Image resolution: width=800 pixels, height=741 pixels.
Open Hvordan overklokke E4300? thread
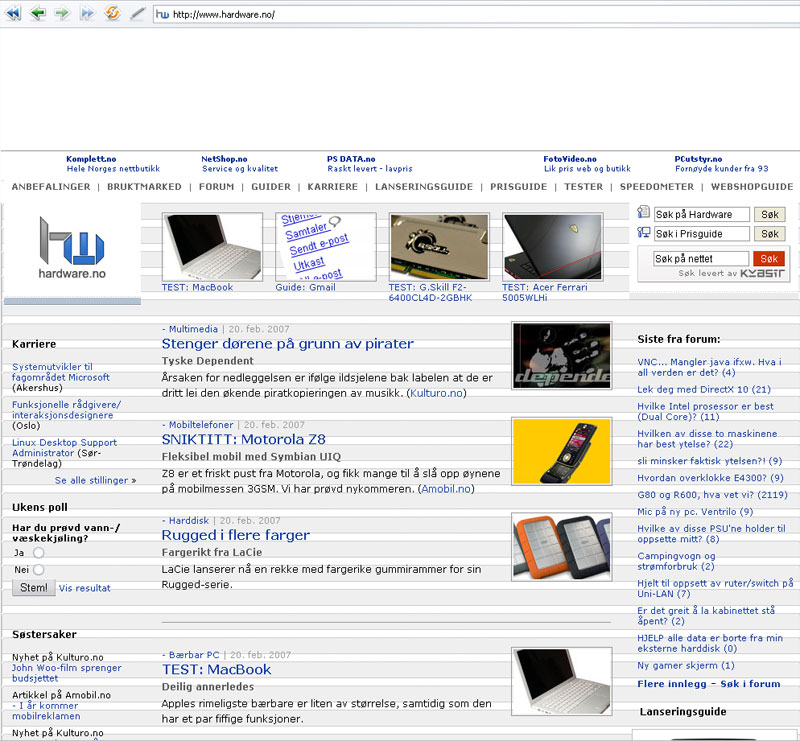click(x=710, y=478)
